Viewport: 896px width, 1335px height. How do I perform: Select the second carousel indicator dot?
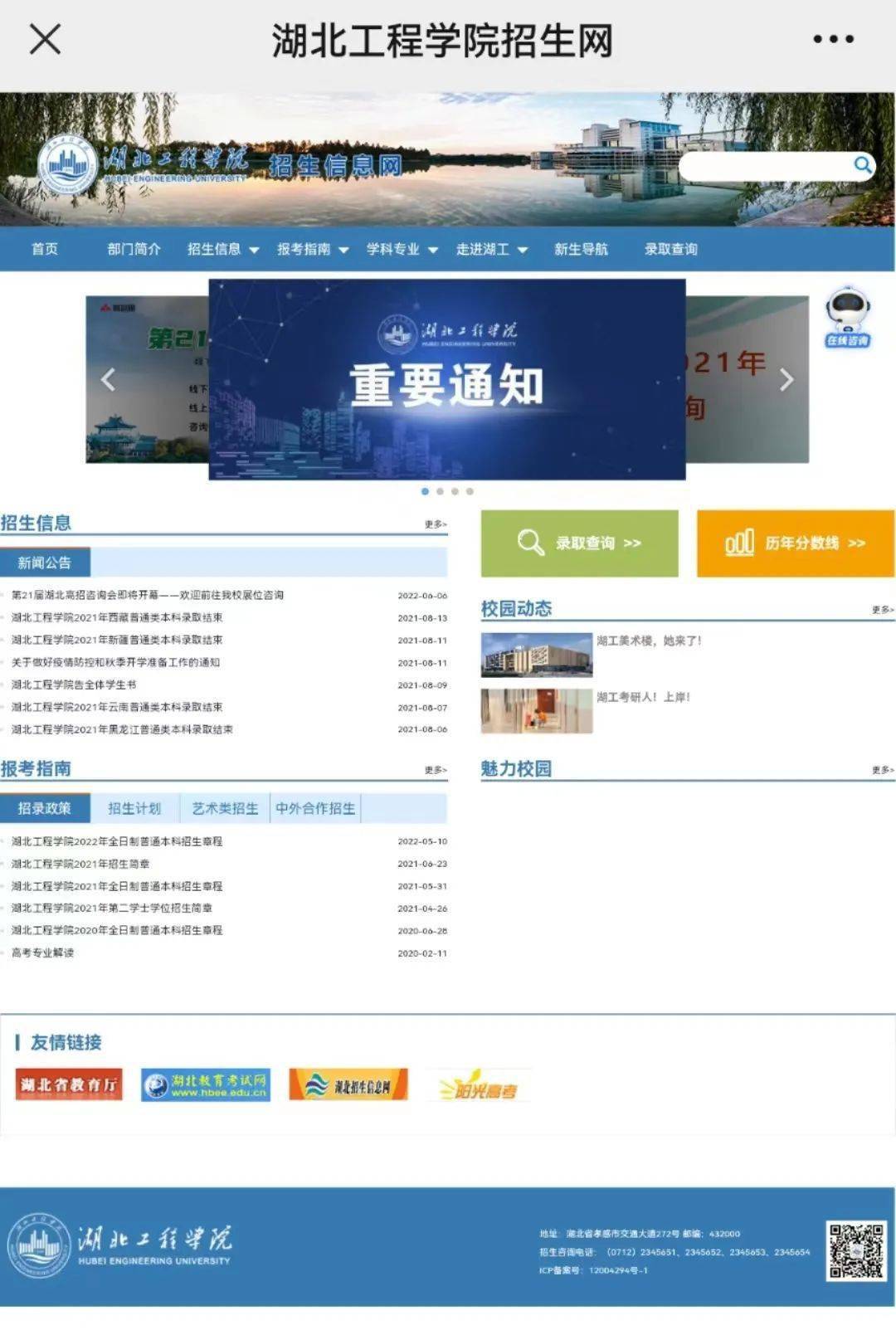coord(440,491)
